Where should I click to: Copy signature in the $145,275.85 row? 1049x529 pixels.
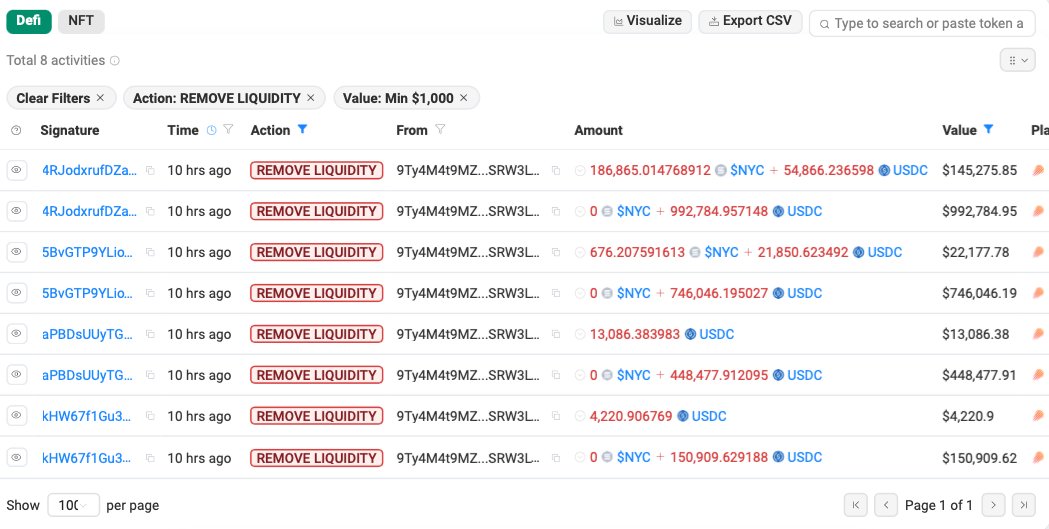pos(150,171)
